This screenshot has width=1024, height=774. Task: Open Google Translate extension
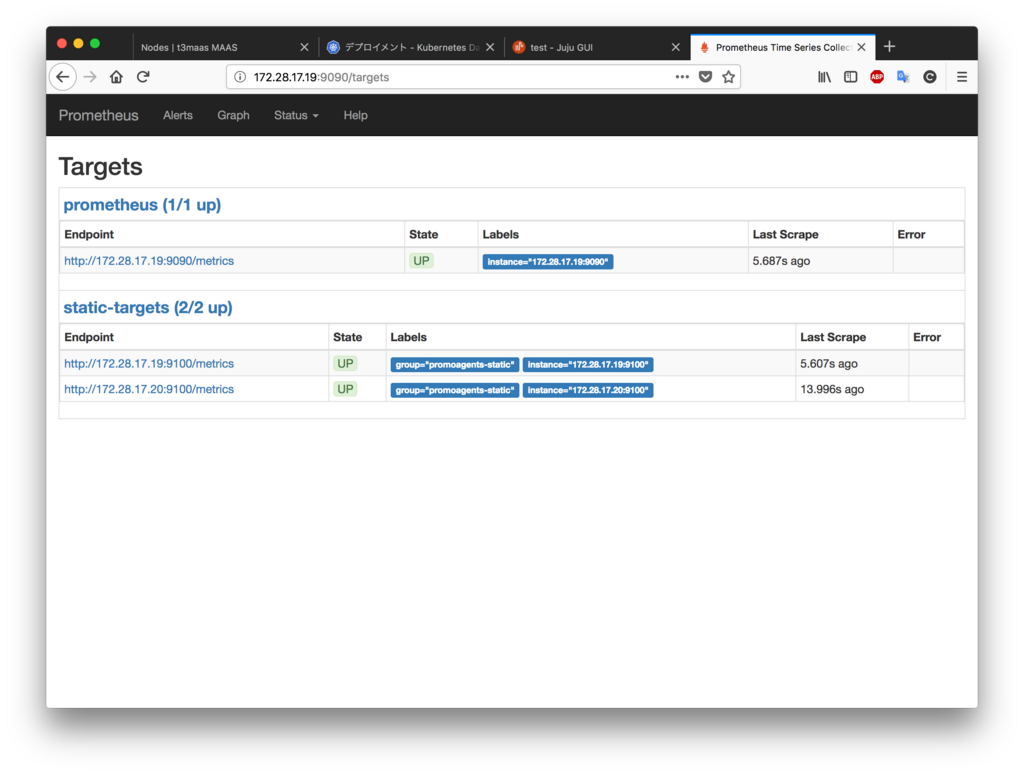[x=903, y=77]
